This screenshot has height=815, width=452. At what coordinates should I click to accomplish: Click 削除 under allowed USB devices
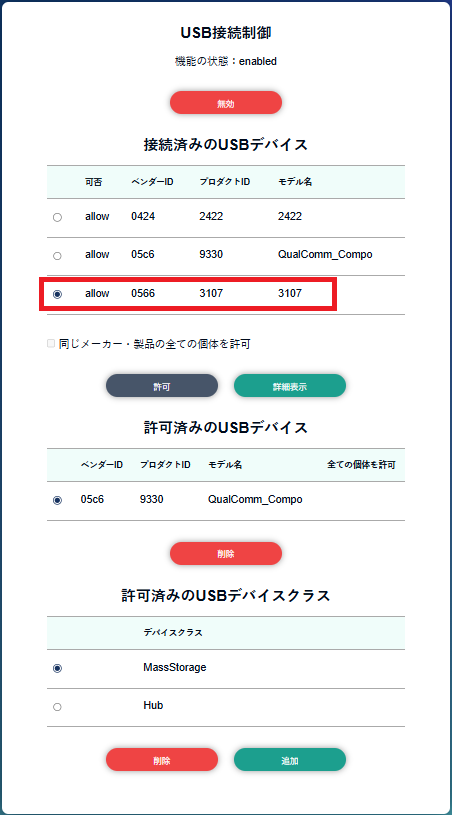tap(225, 554)
